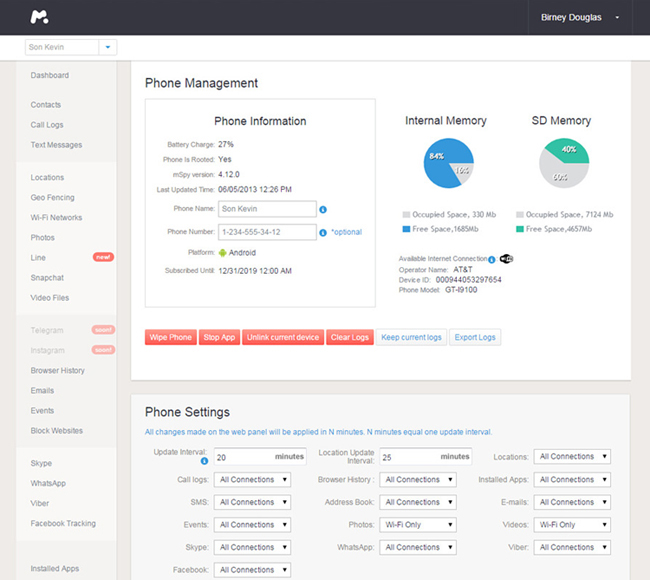Click the Update Interval info icon
This screenshot has height=580, width=650.
tap(205, 462)
